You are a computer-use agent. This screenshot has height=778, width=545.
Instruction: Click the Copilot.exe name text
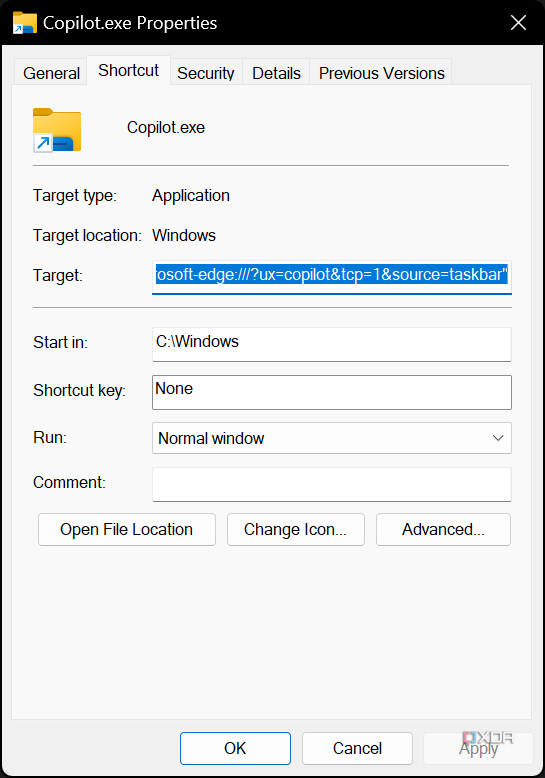click(166, 128)
